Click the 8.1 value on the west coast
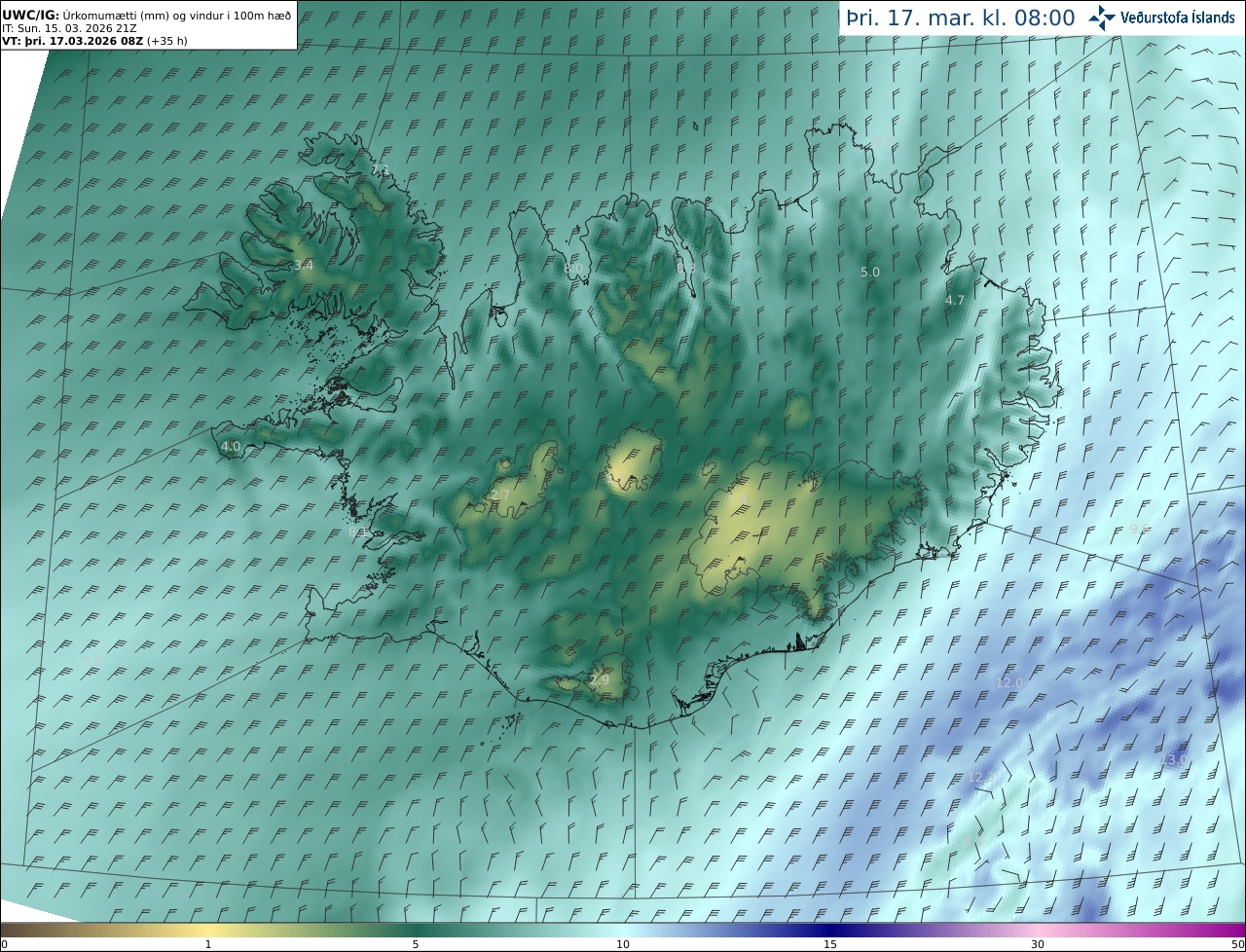The height and width of the screenshot is (952, 1246). pos(358,532)
